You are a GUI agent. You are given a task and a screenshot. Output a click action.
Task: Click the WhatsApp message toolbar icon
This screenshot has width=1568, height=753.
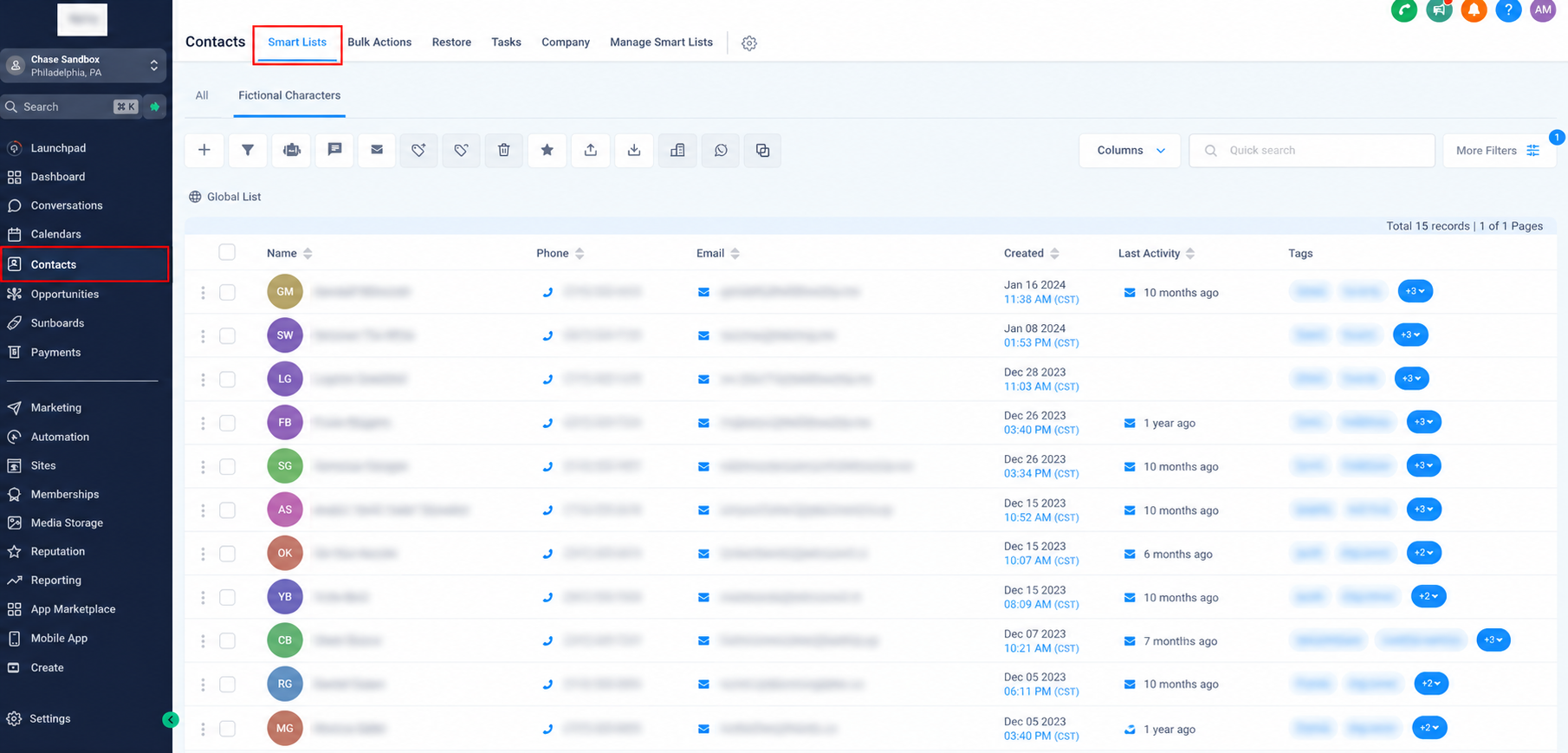pos(721,150)
